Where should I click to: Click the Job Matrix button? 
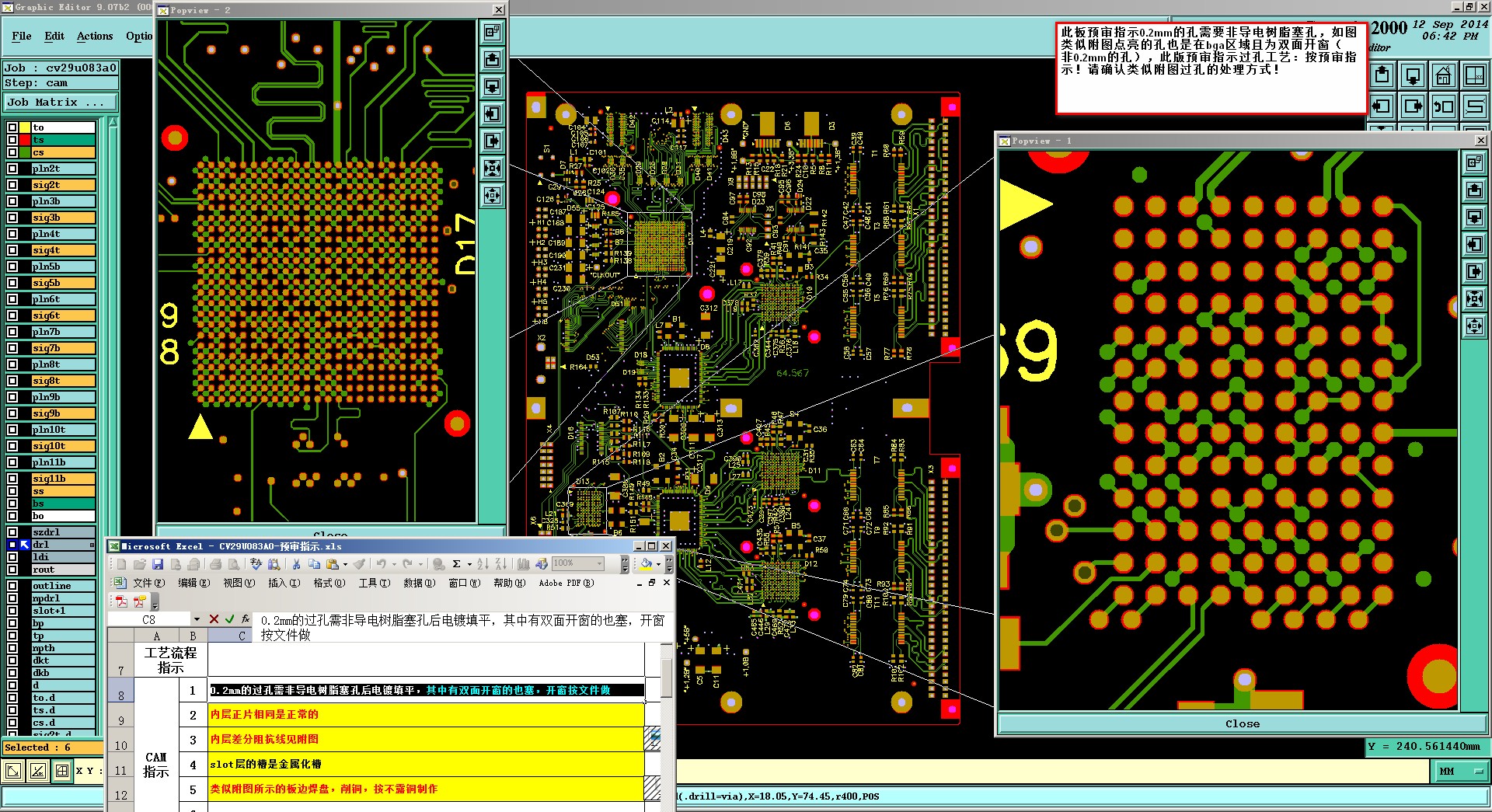point(61,103)
